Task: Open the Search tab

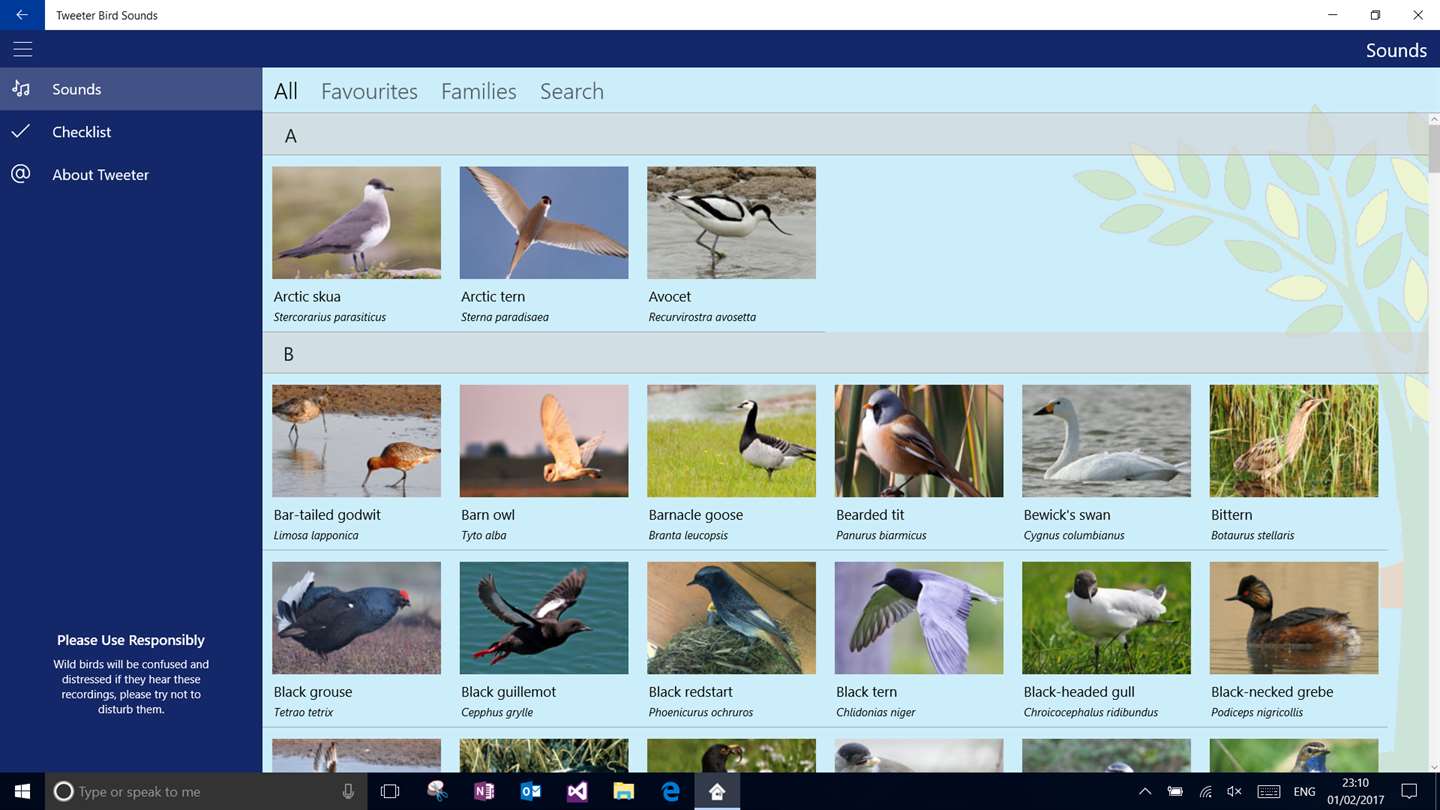Action: 572,91
